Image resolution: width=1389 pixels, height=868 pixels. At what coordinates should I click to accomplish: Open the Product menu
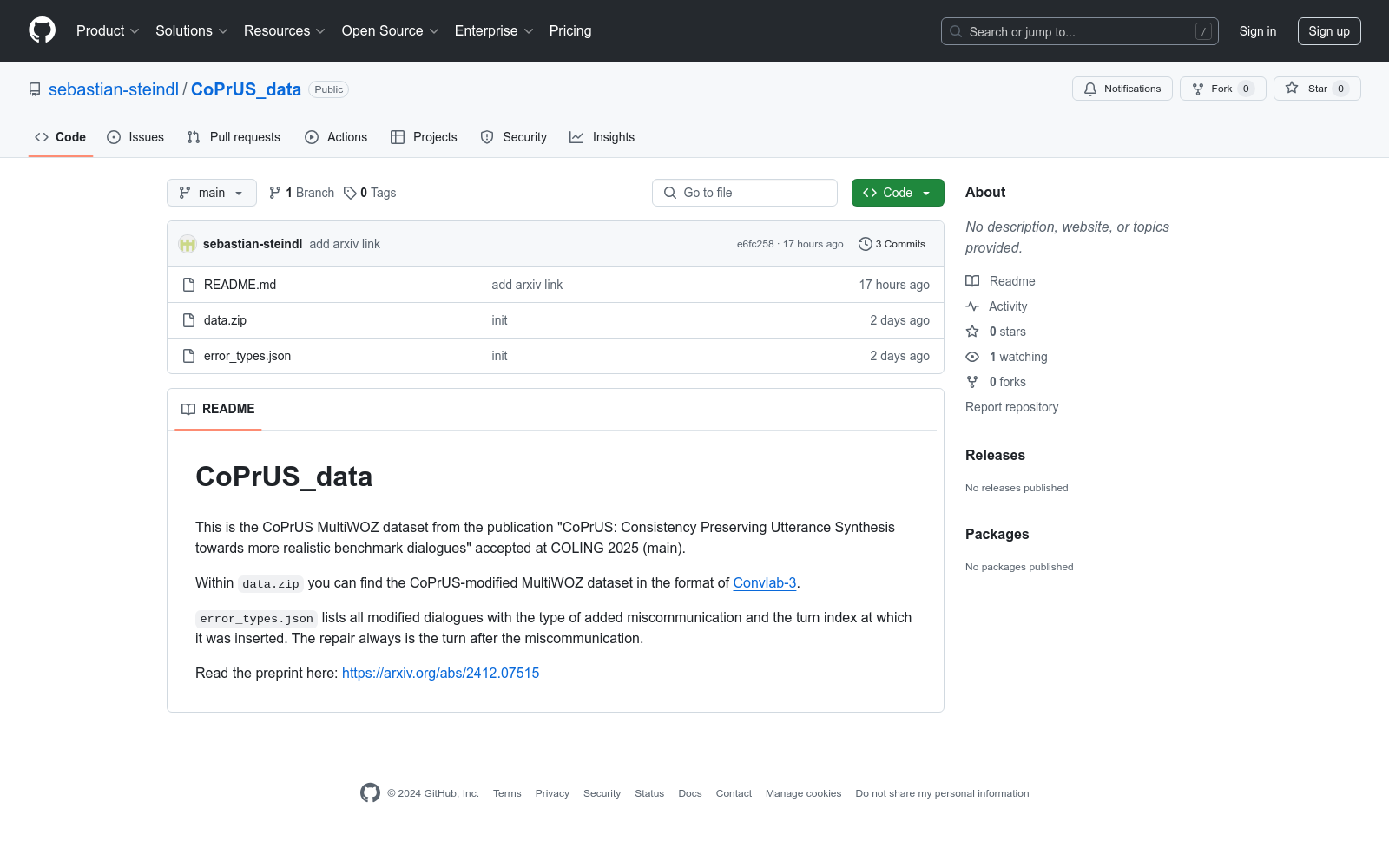tap(108, 30)
